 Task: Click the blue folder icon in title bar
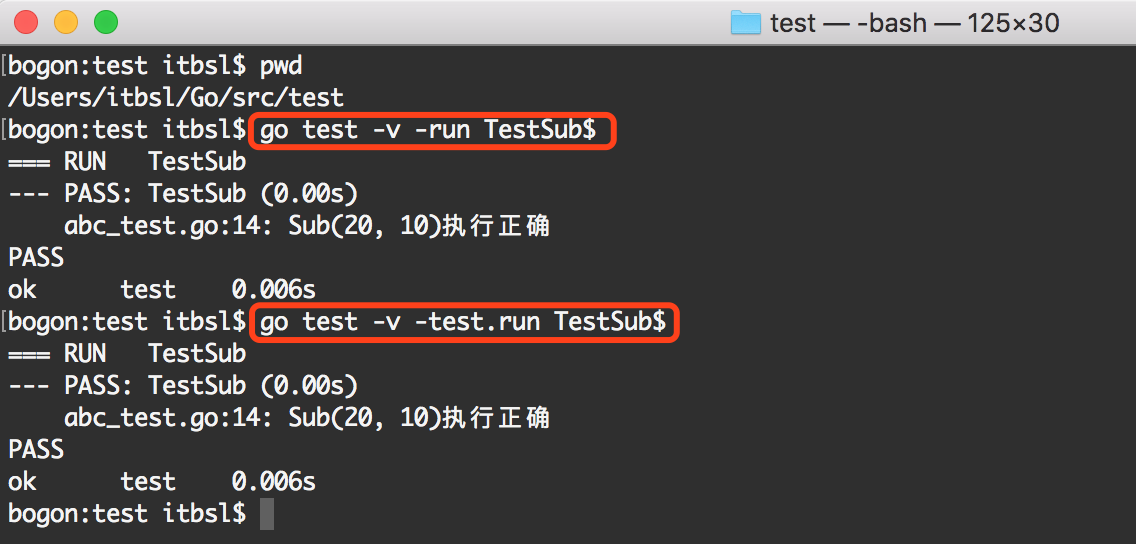[x=746, y=22]
